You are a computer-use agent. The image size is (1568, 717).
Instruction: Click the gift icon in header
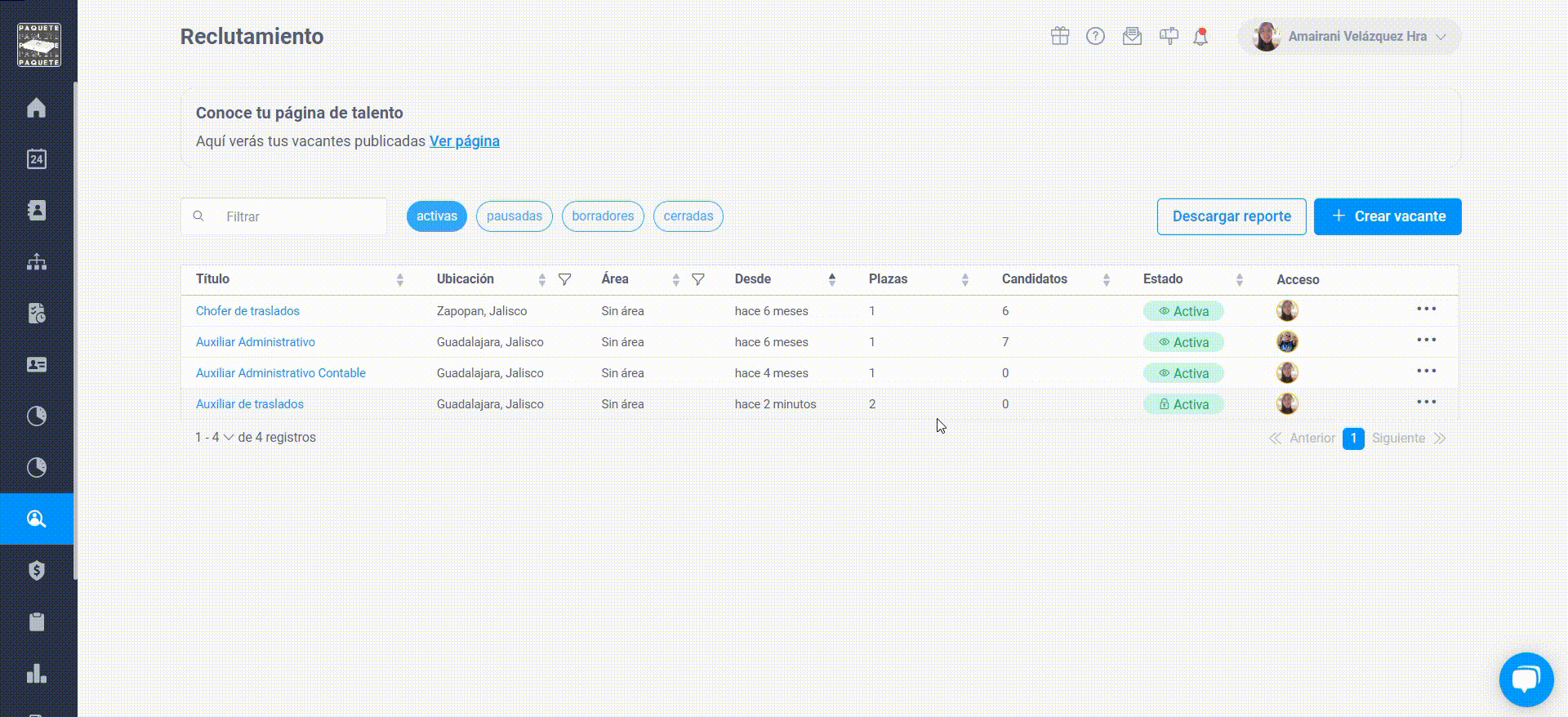[1060, 36]
